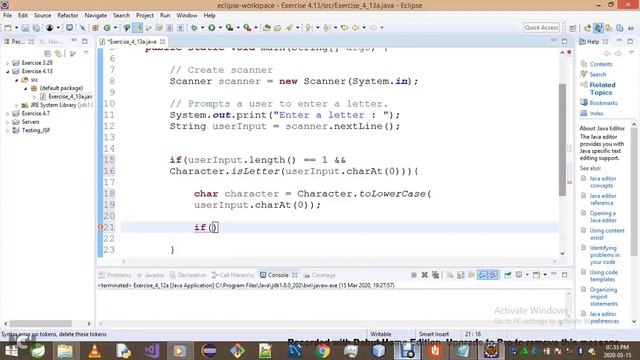Collapse the src folder node
The image size is (640, 360).
(17, 80)
